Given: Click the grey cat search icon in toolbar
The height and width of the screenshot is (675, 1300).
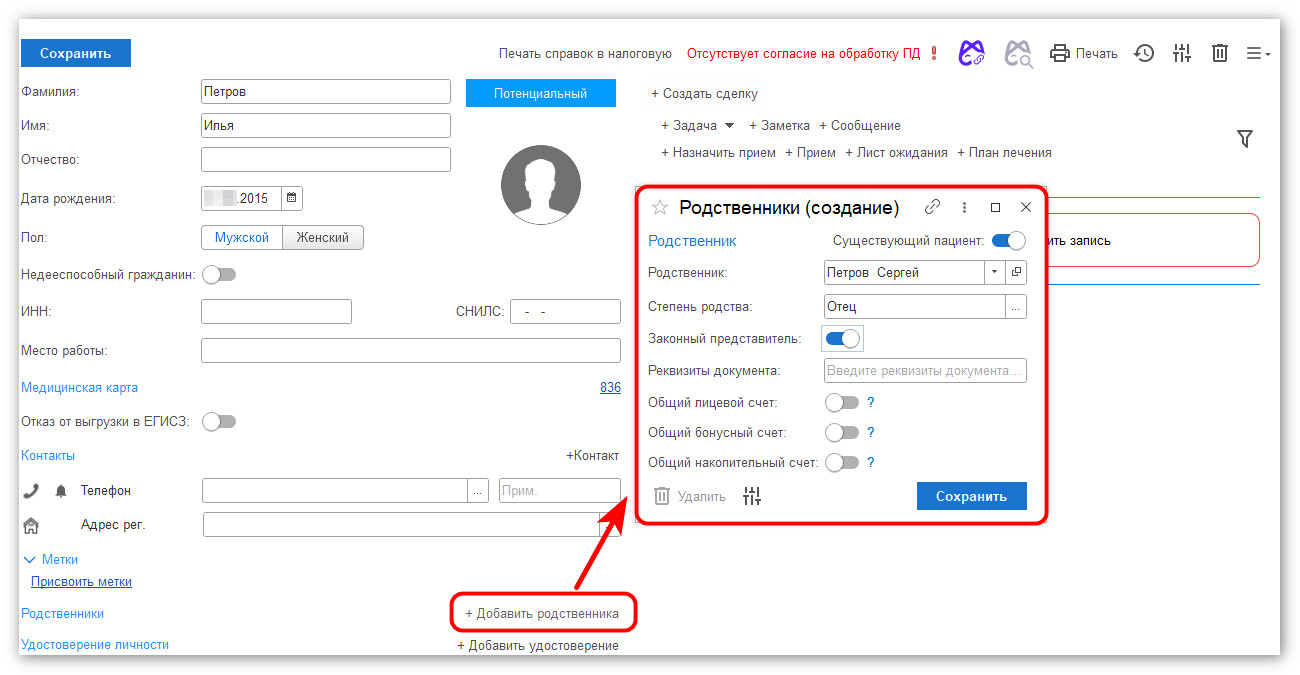Looking at the screenshot, I should [1019, 53].
